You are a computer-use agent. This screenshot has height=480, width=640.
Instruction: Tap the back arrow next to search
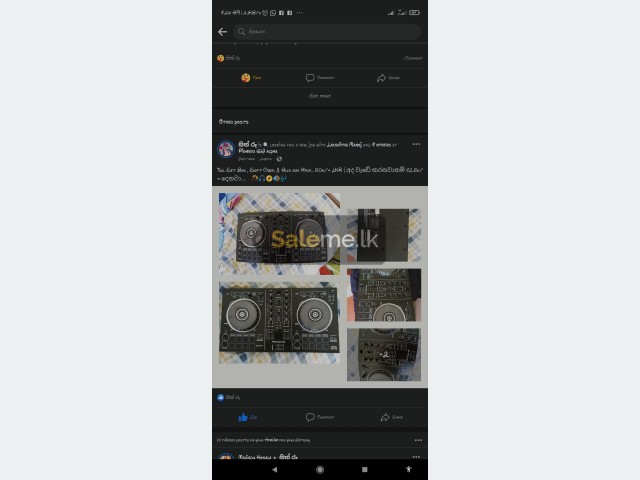click(x=222, y=32)
